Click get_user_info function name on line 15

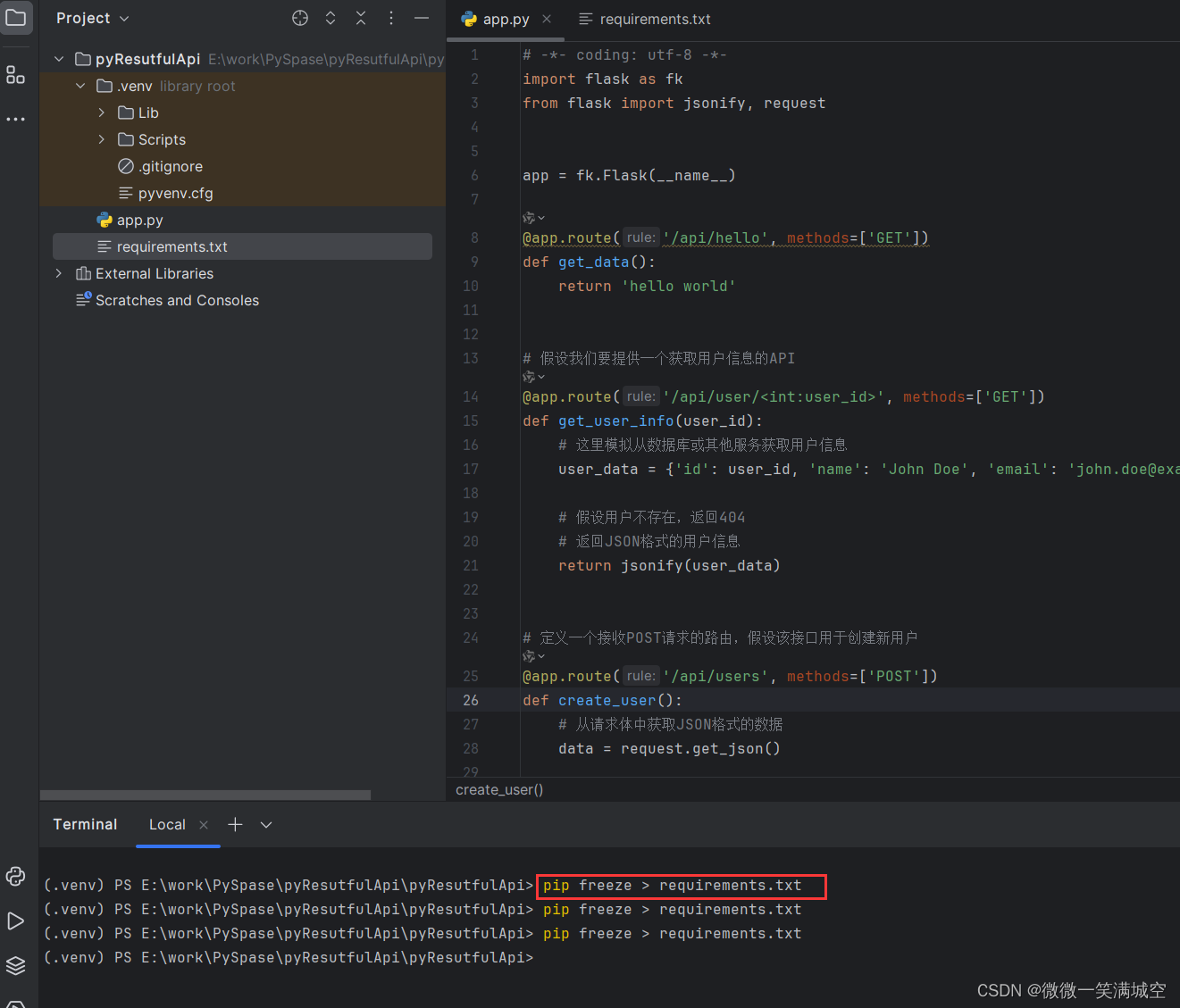click(616, 421)
